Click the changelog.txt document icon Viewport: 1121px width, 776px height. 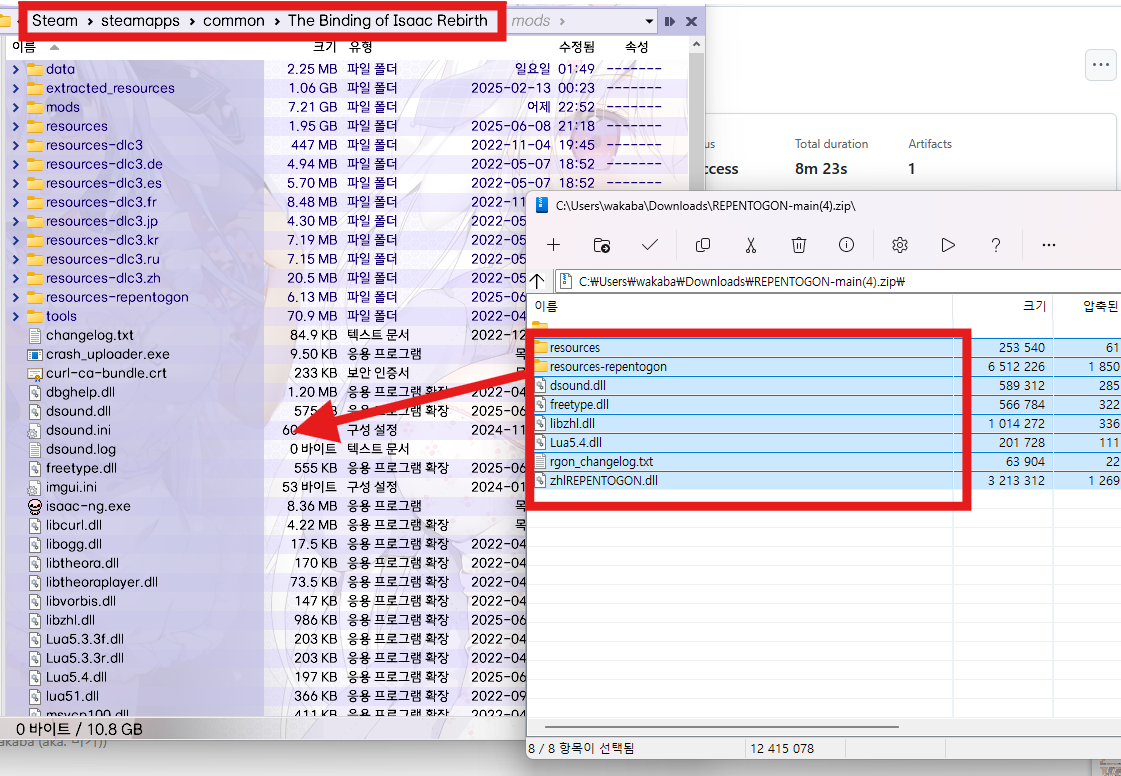[34, 335]
